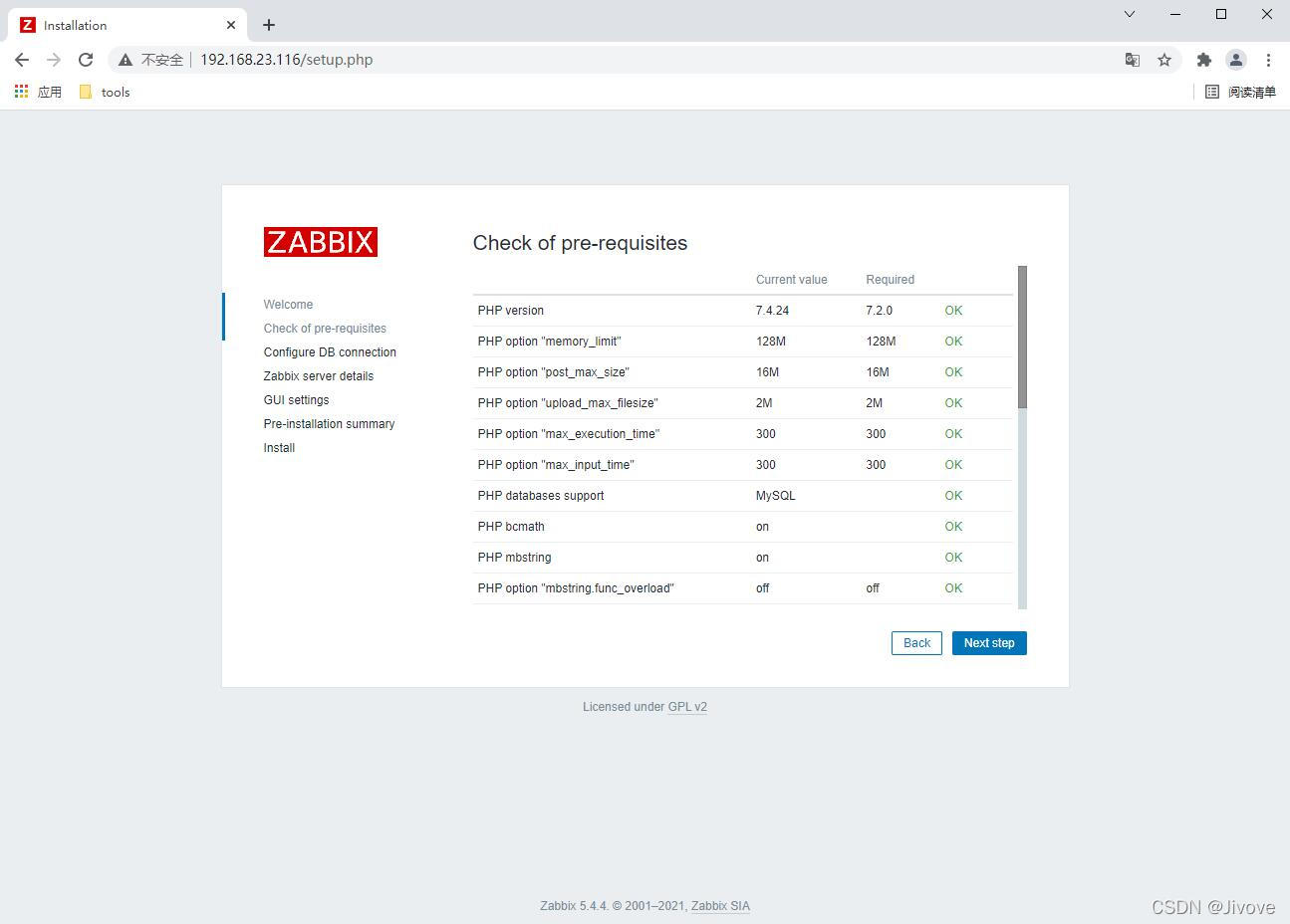Click the address bar URL
Screen dimensions: 1290x924
point(287,60)
